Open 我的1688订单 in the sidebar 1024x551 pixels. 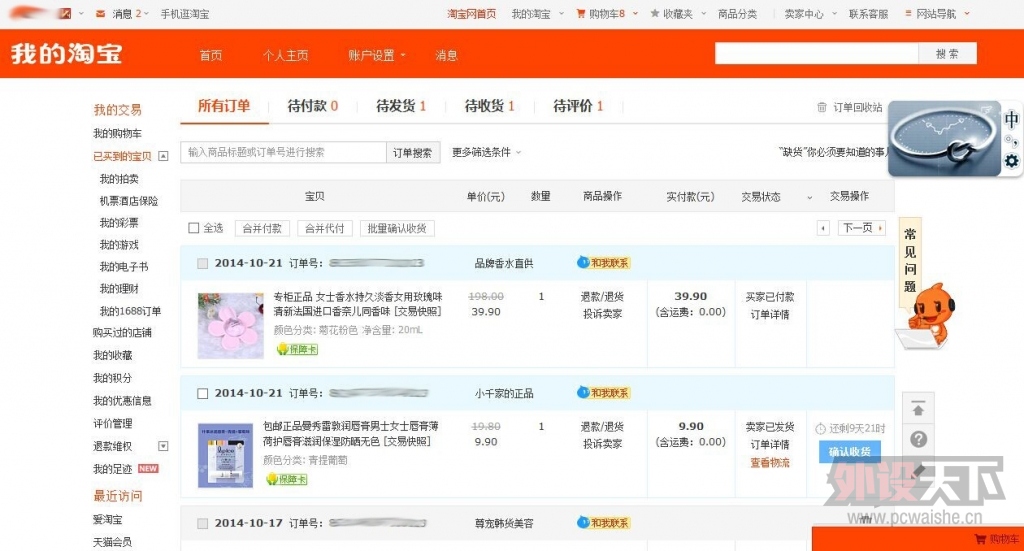click(x=130, y=311)
